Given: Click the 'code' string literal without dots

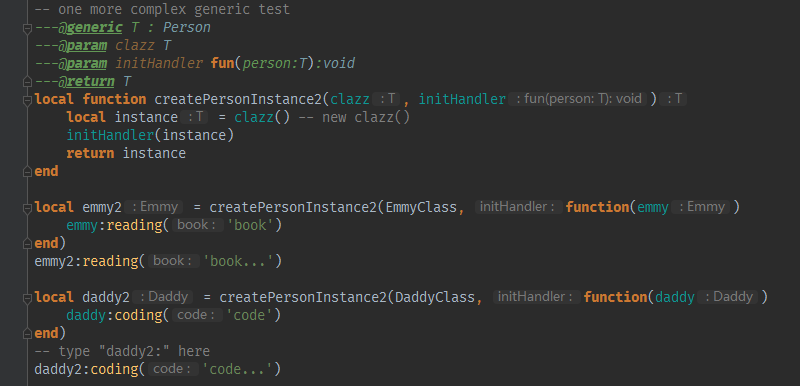Looking at the screenshot, I should tap(250, 315).
